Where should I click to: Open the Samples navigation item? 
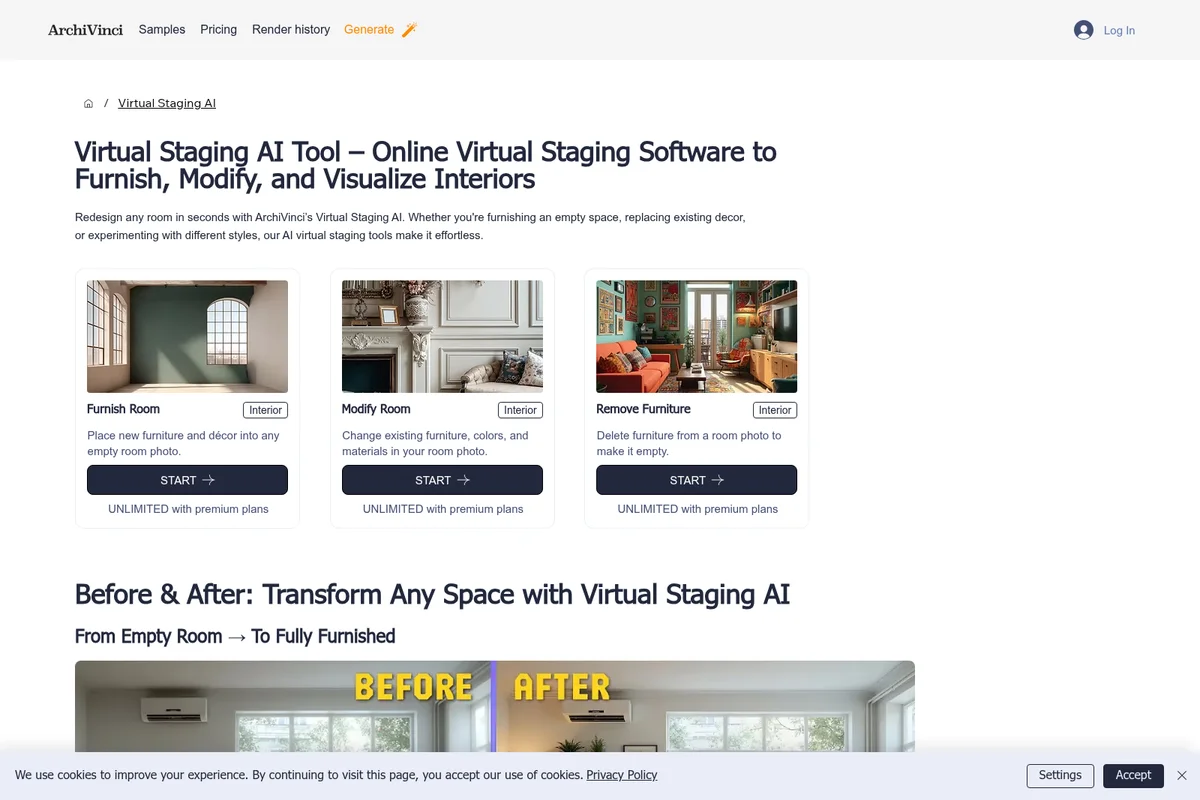[161, 29]
